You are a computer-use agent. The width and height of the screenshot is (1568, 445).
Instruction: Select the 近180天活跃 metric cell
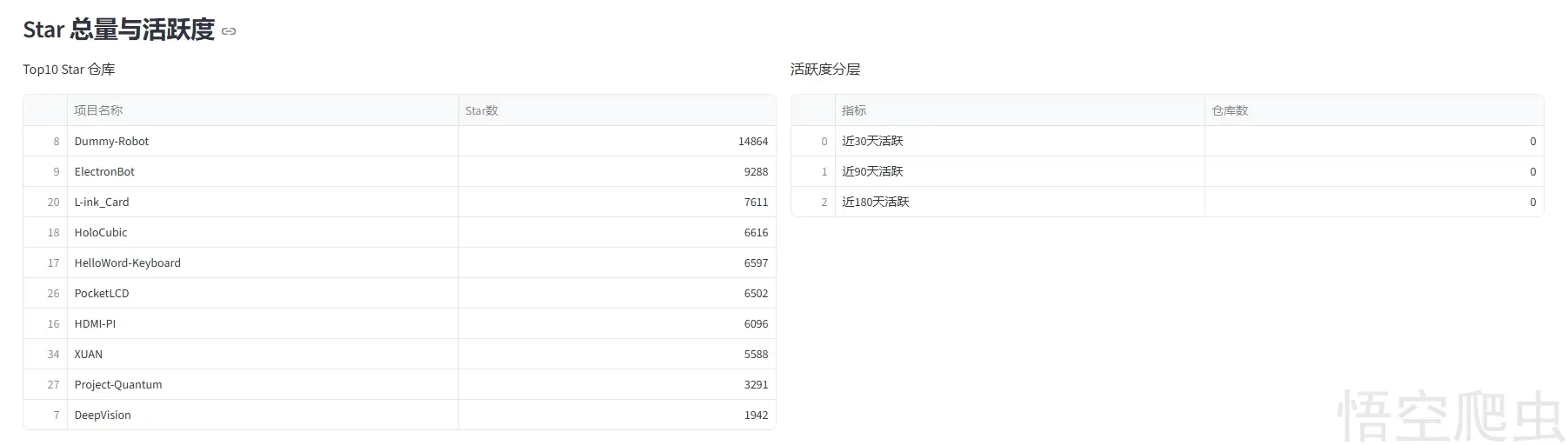(x=875, y=202)
